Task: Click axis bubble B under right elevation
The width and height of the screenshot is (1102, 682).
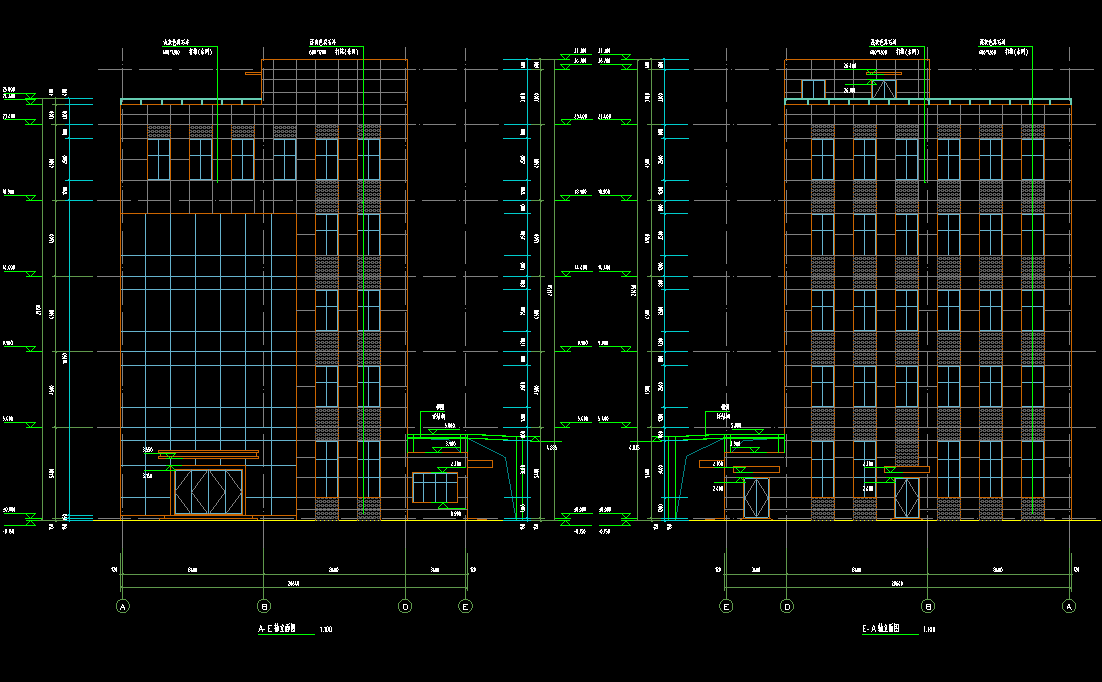Action: tap(928, 606)
